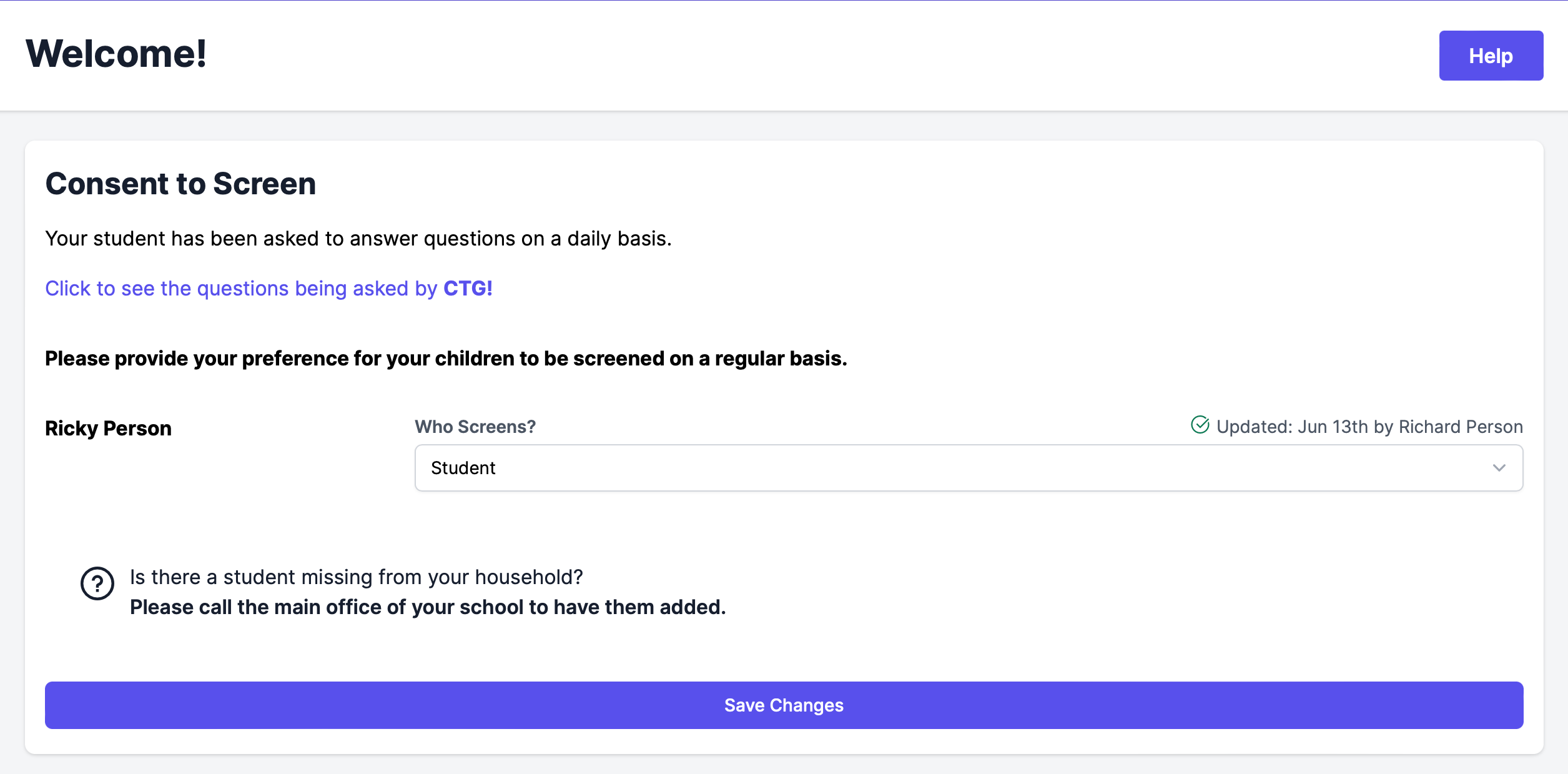Open the questions being asked link

coord(269,289)
